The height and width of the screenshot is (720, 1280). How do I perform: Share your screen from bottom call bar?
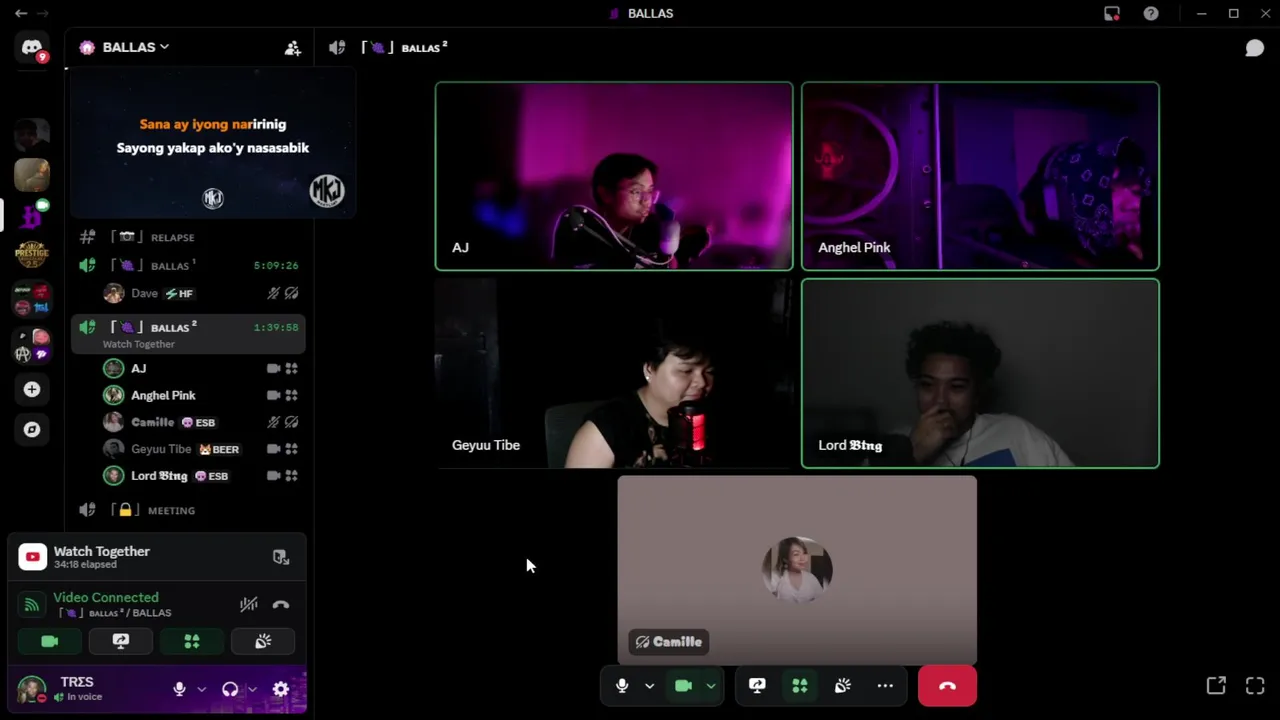(x=757, y=685)
